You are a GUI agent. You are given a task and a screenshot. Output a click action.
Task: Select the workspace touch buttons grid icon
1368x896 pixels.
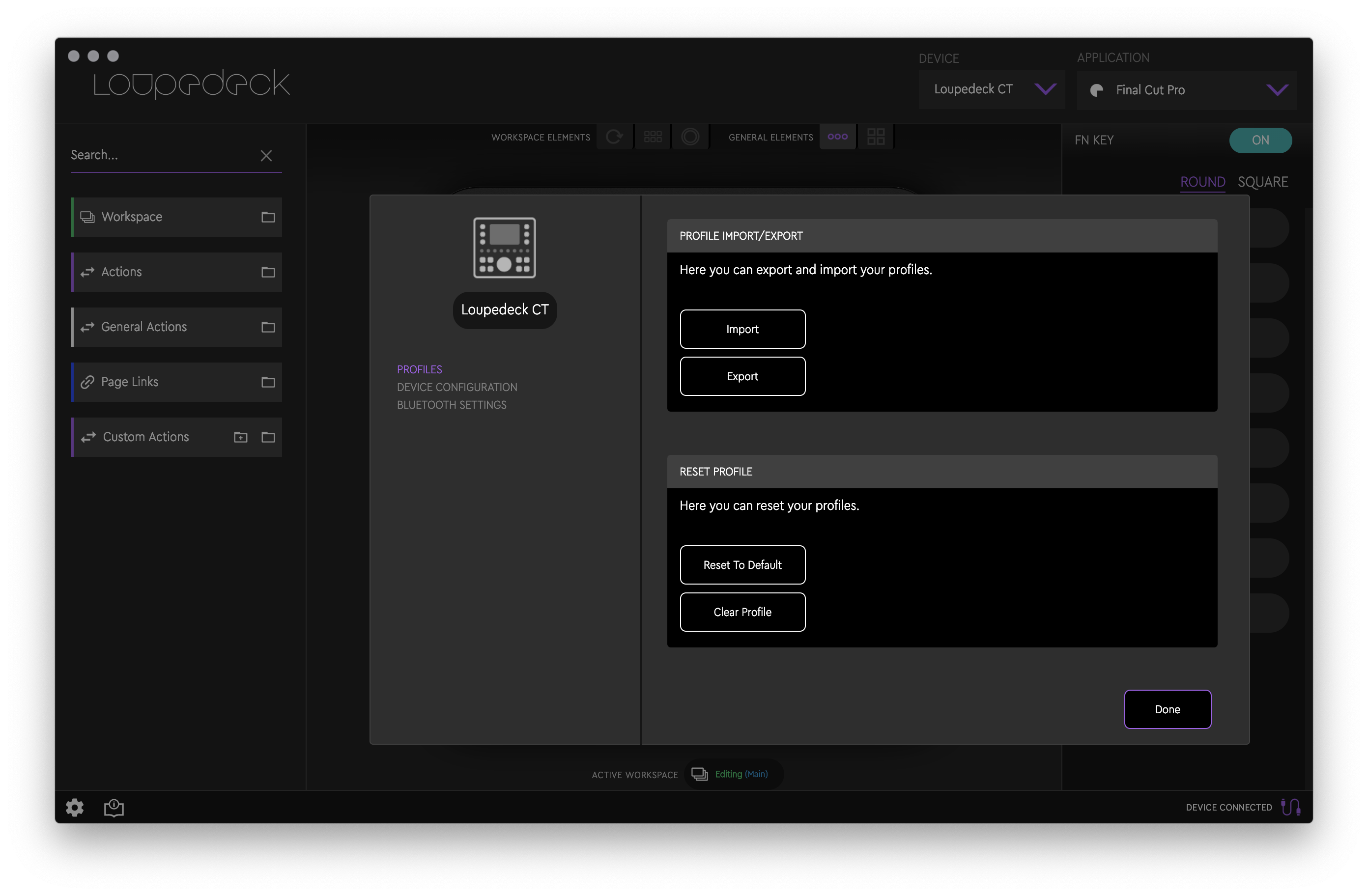(653, 137)
